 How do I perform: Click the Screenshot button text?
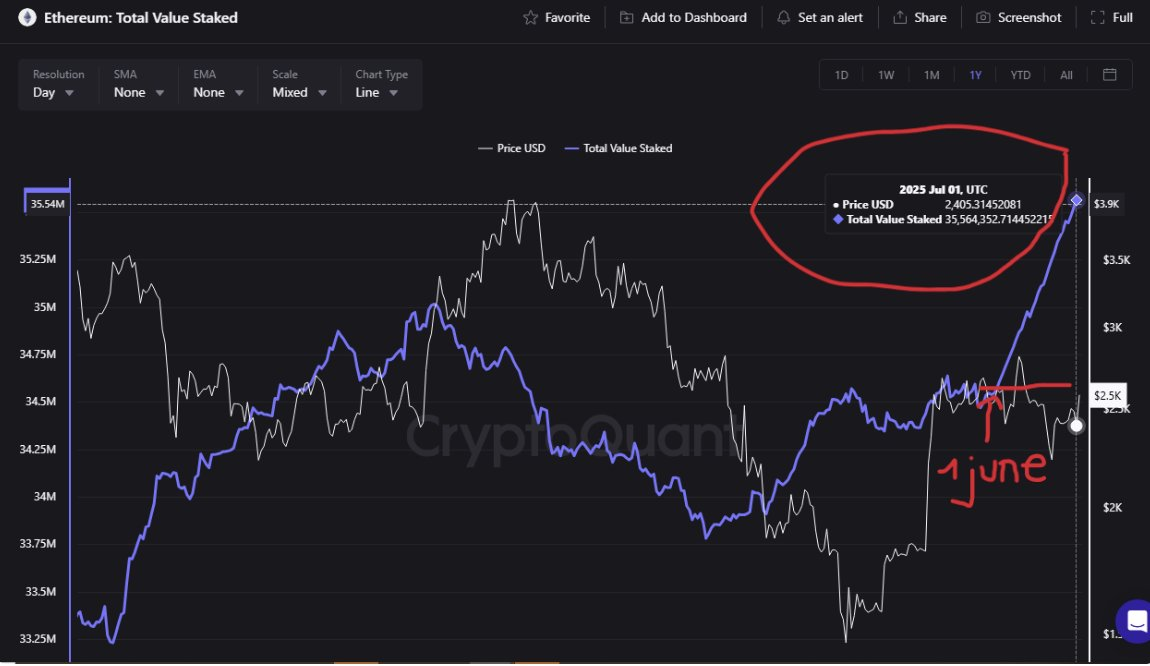[1029, 18]
